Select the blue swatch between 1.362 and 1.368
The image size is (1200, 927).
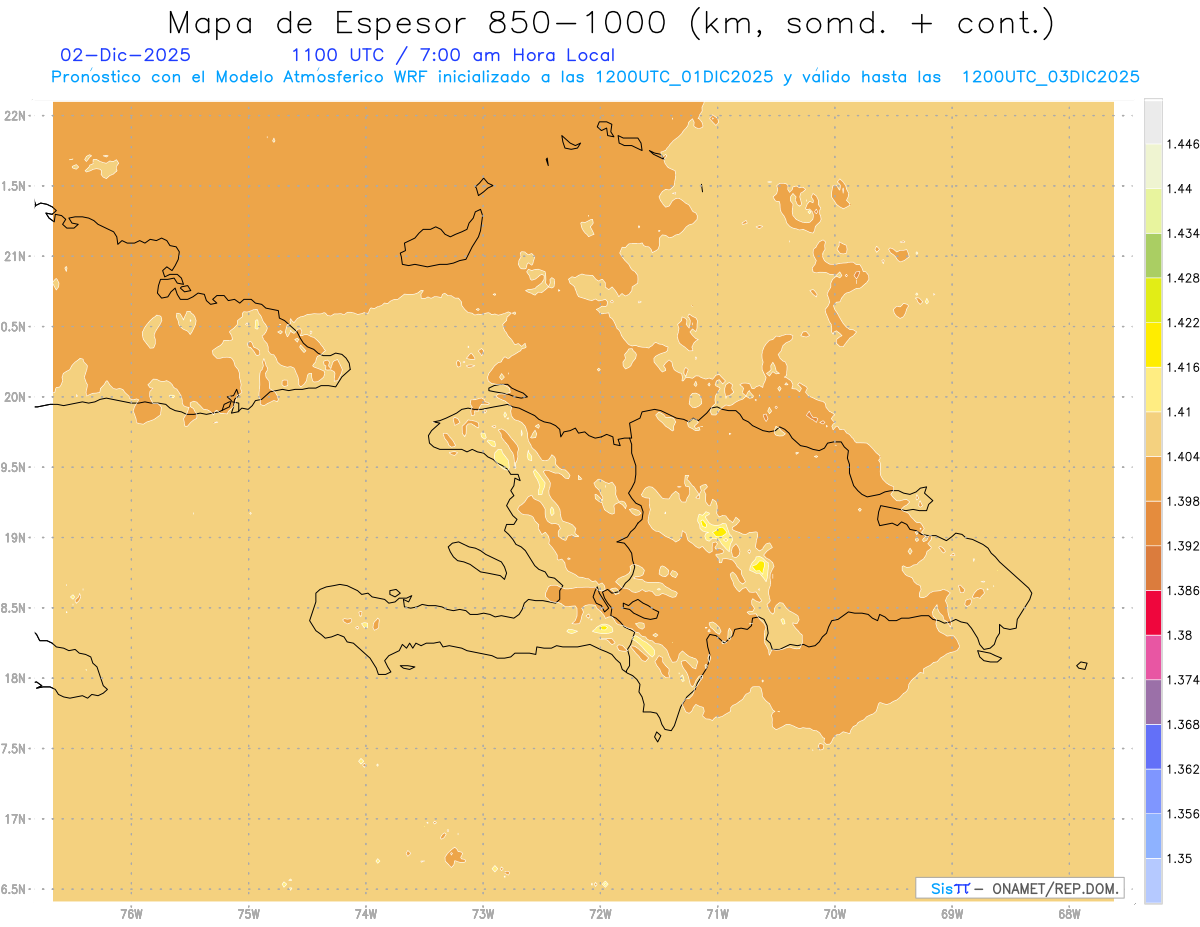[1153, 746]
